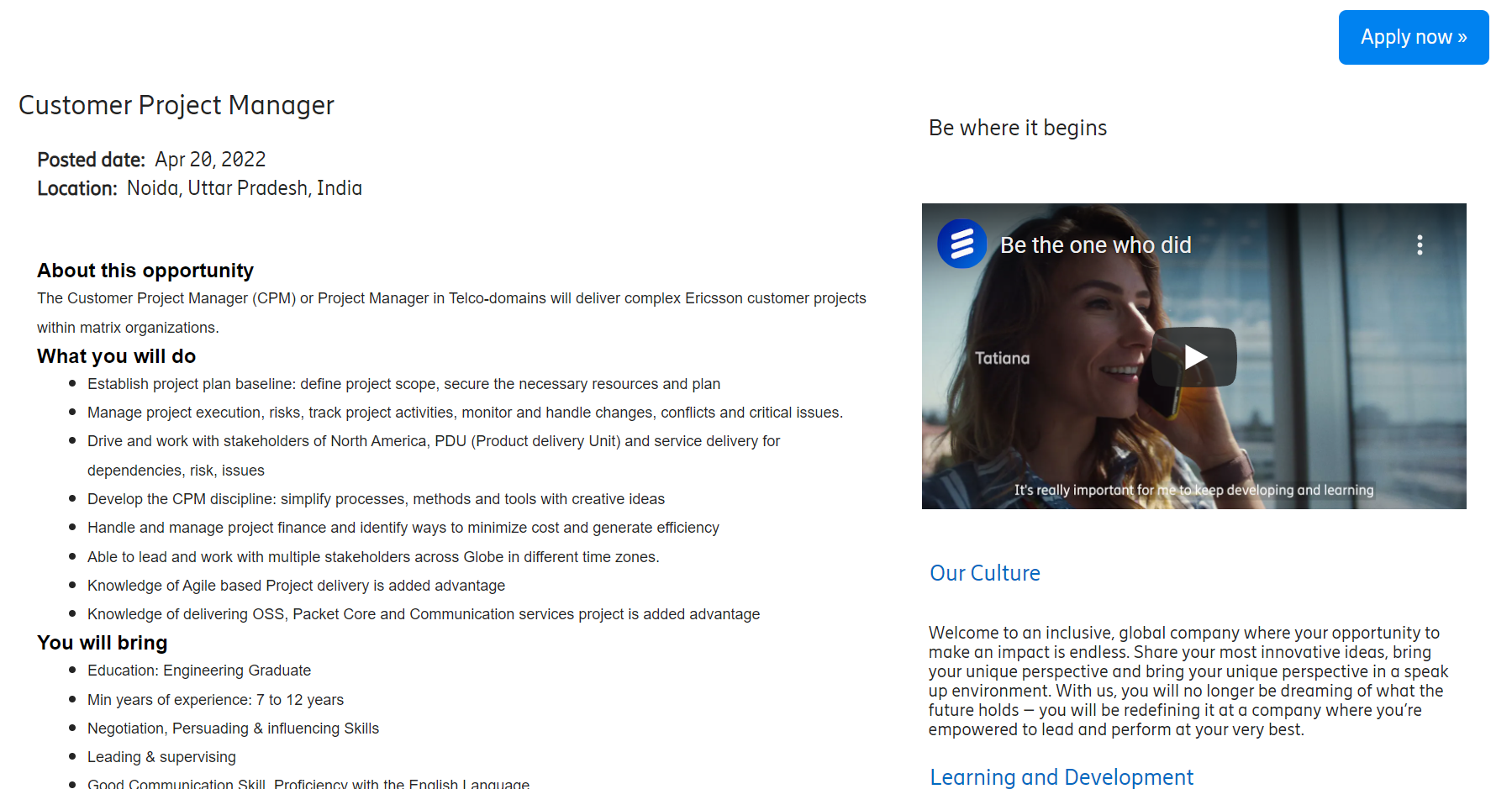1512x789 pixels.
Task: Open the video title Be the one who did
Action: tap(1095, 245)
